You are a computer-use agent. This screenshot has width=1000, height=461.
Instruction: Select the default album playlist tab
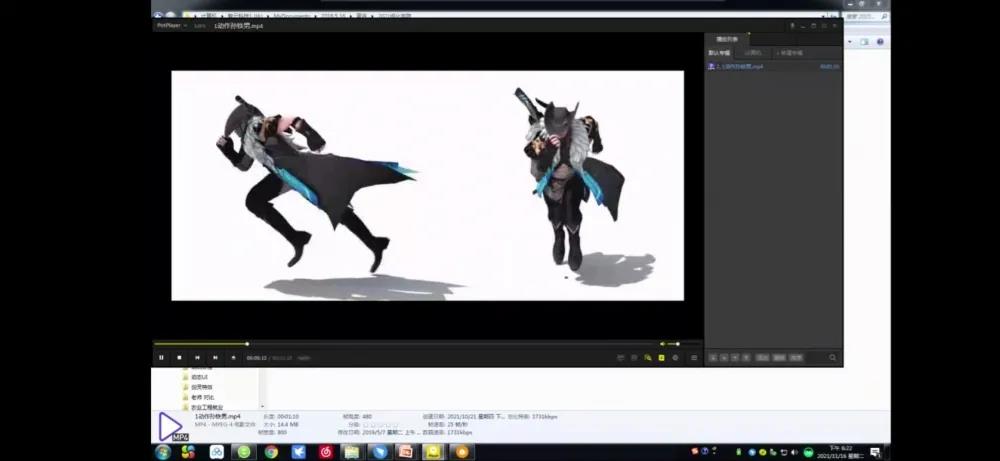tap(720, 52)
